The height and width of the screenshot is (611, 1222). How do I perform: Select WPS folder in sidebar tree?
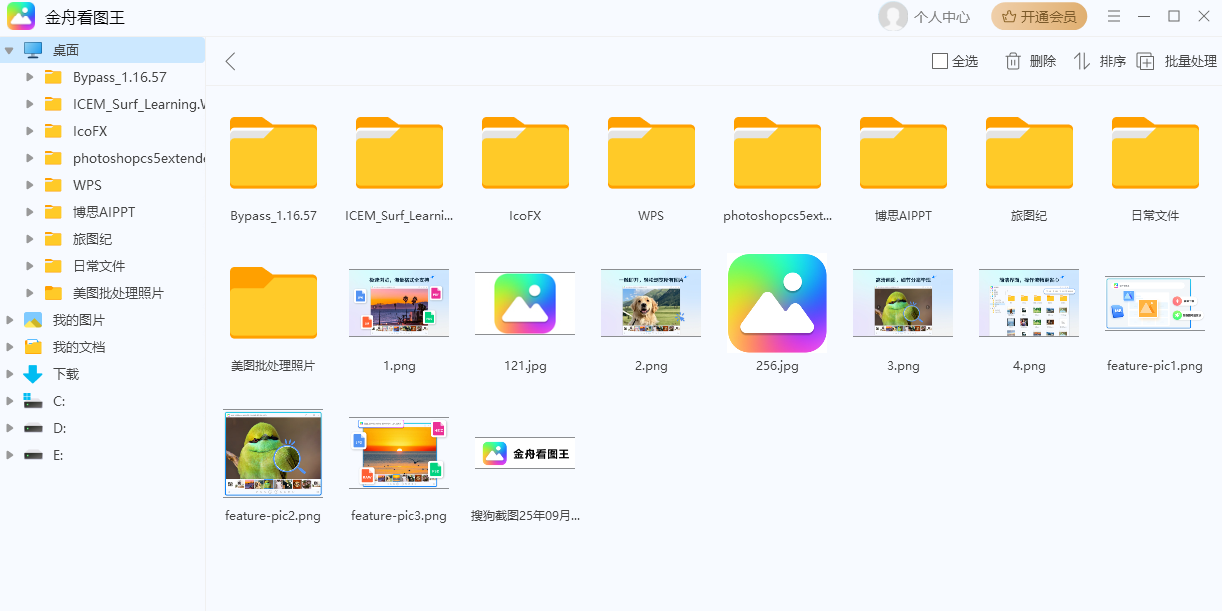tap(87, 185)
